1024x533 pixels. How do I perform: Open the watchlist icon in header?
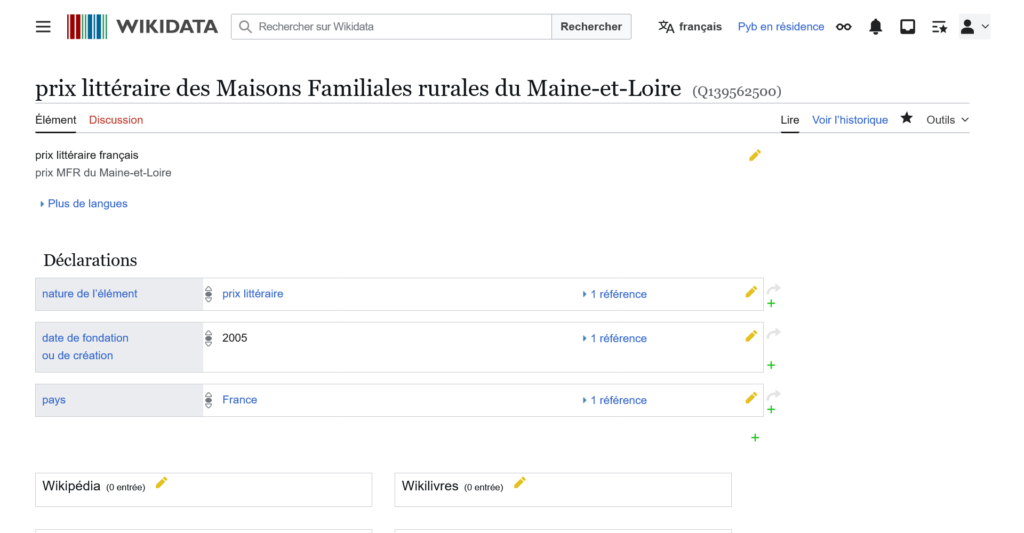pyautogui.click(x=939, y=27)
